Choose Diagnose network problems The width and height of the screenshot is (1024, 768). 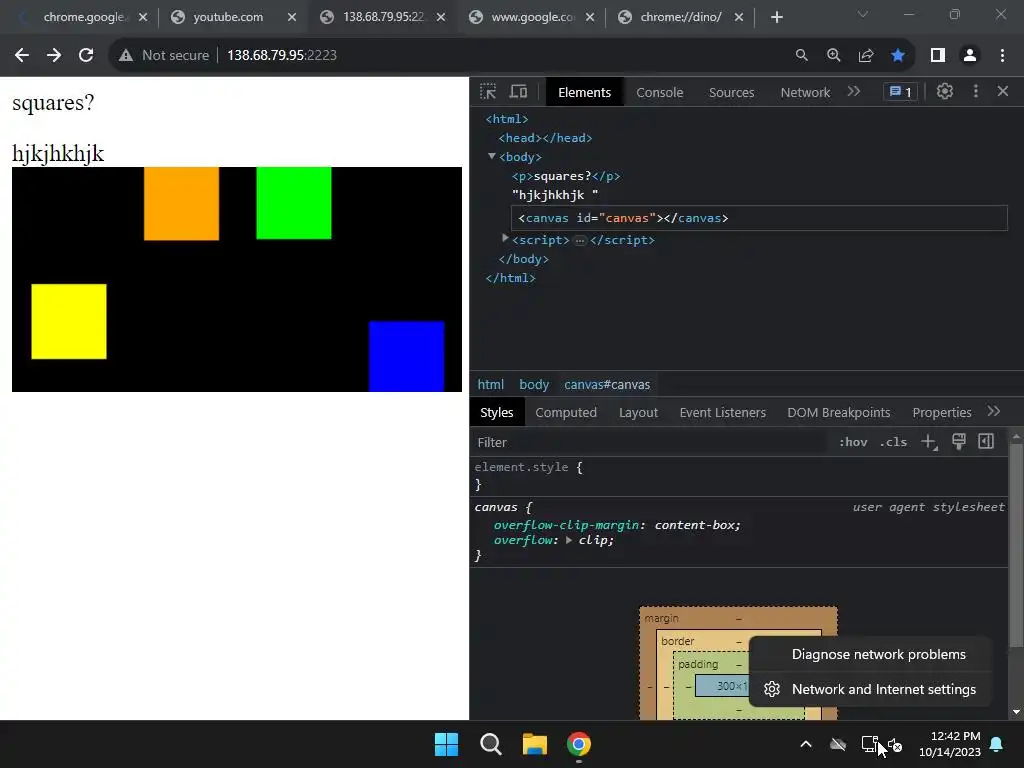click(871, 654)
